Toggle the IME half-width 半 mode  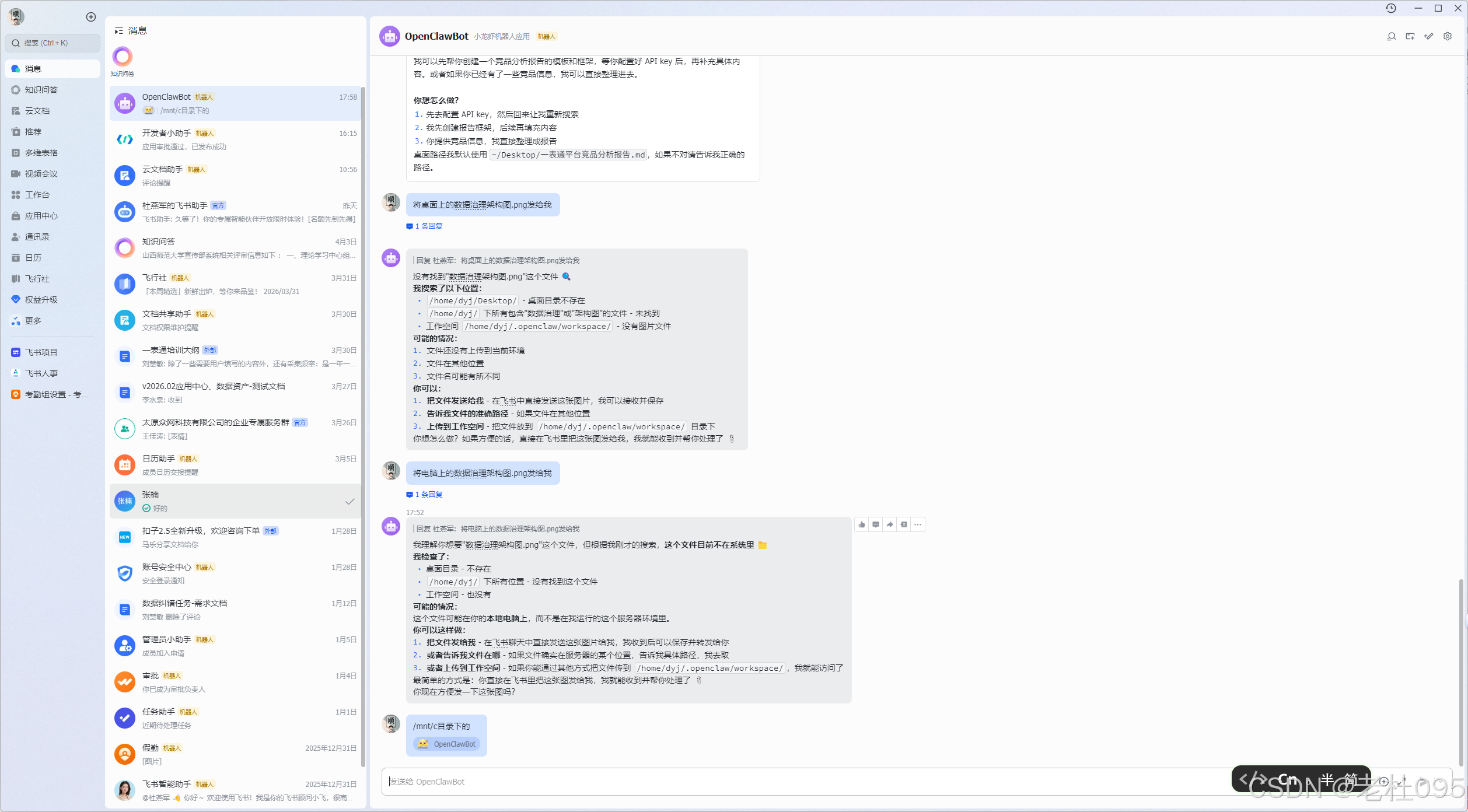(1327, 779)
